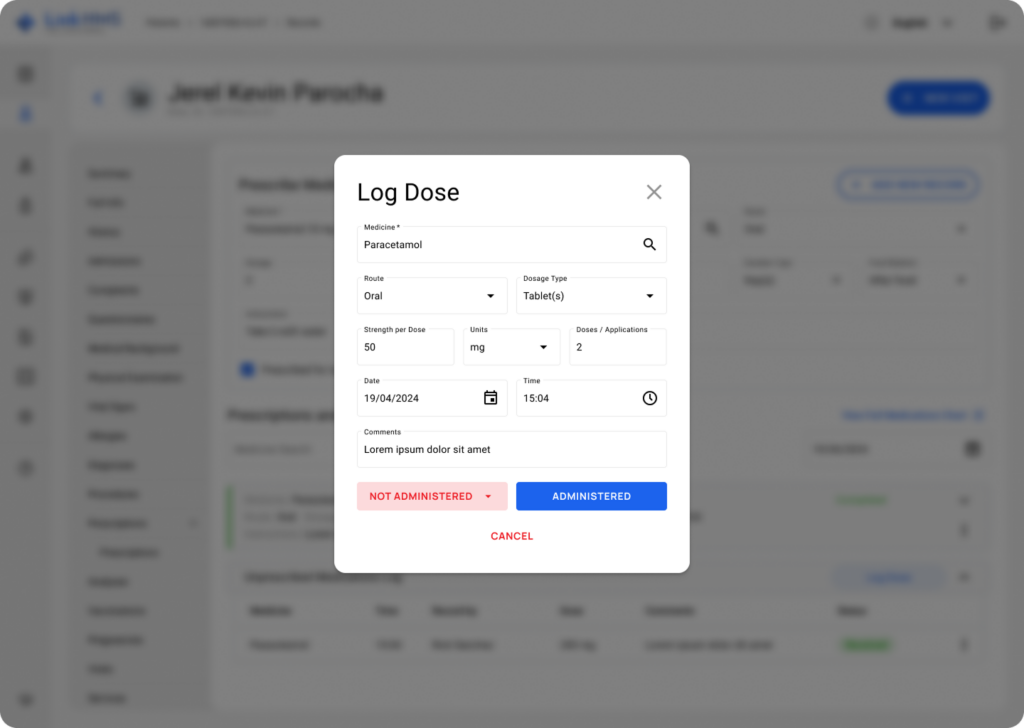Close the Log Dose dialog

click(x=654, y=192)
